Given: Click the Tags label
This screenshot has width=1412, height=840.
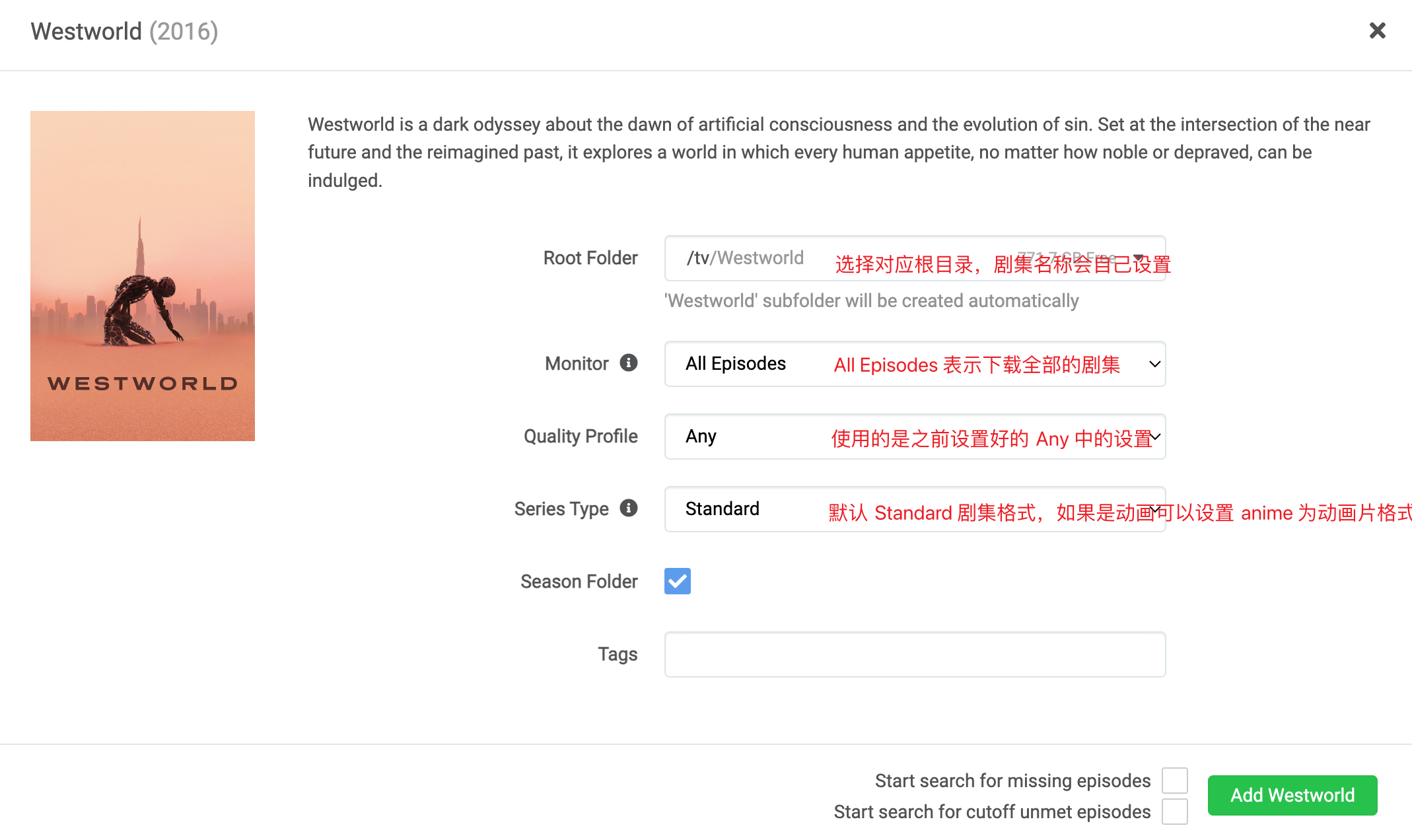Looking at the screenshot, I should click(x=618, y=654).
